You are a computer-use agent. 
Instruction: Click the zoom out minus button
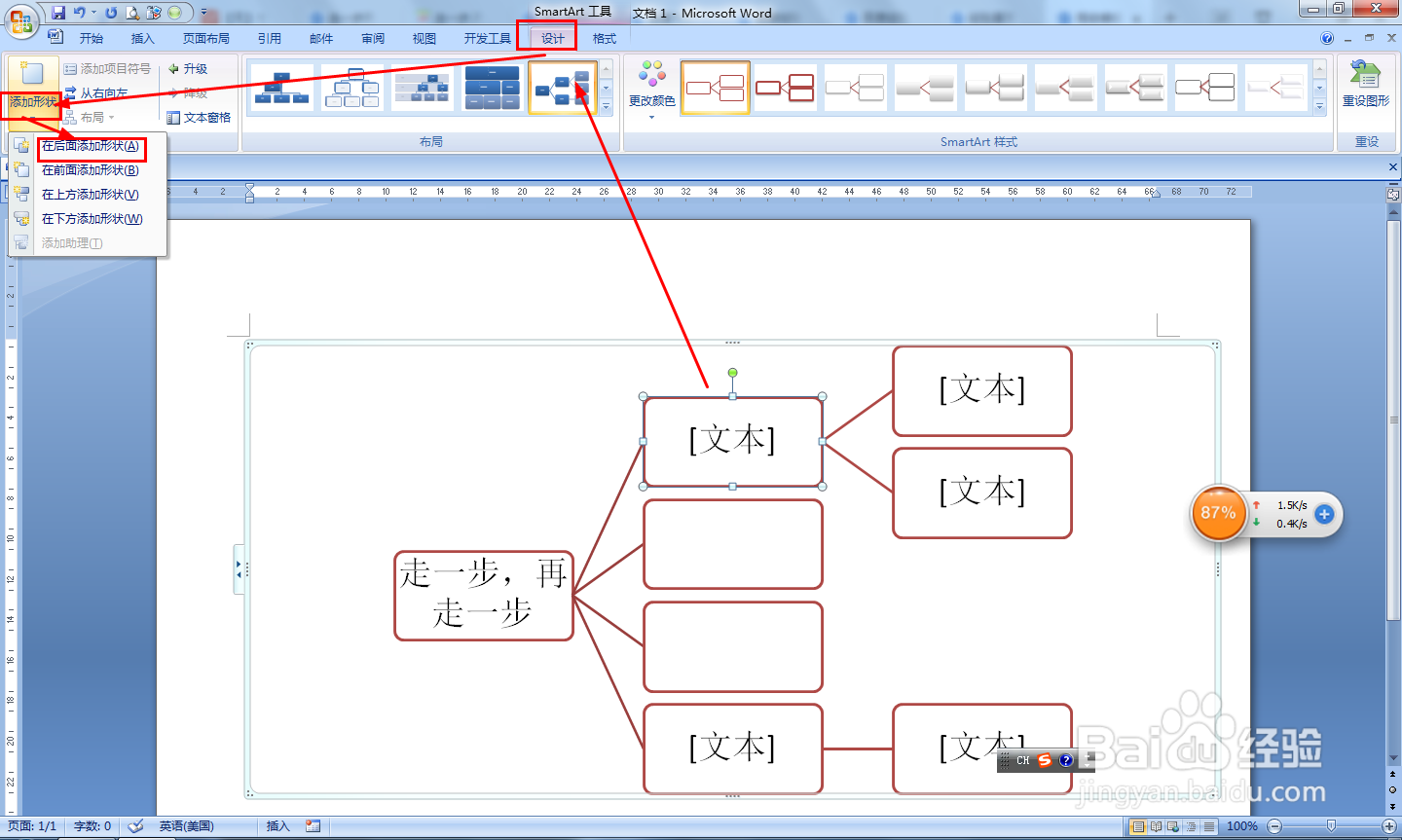[1274, 826]
